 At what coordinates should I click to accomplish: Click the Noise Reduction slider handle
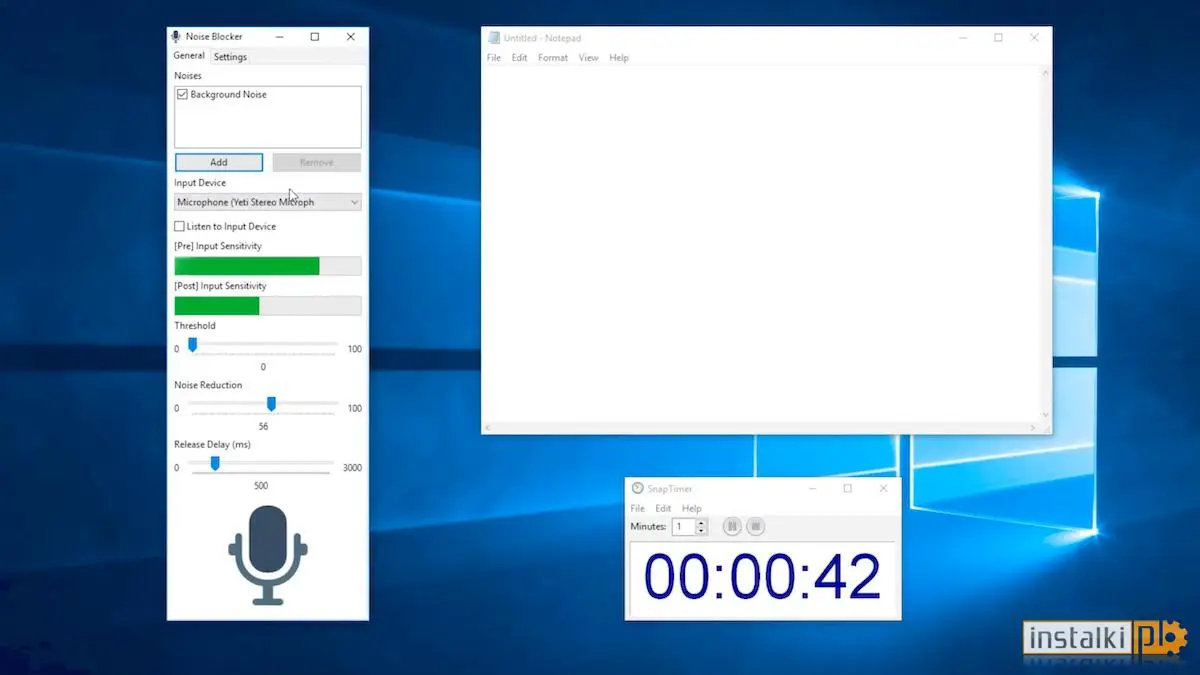click(x=271, y=404)
